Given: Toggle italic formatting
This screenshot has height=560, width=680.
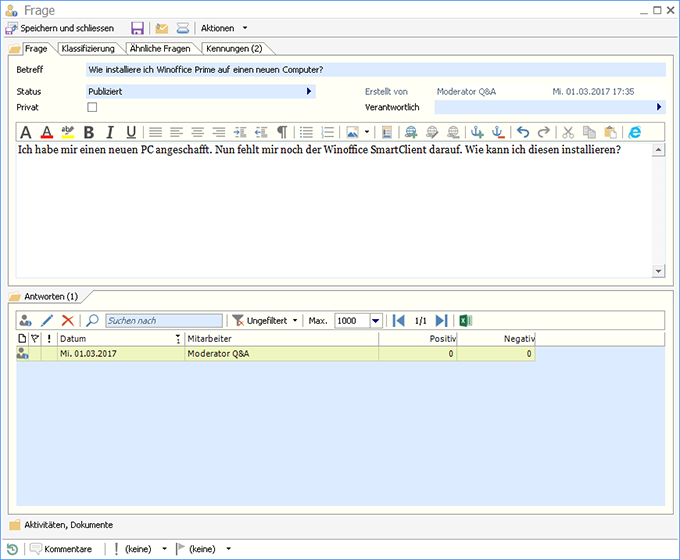Looking at the screenshot, I should (110, 132).
